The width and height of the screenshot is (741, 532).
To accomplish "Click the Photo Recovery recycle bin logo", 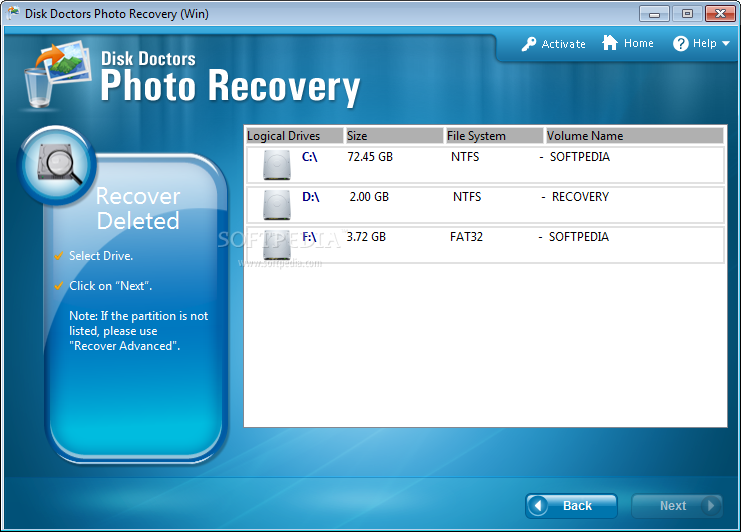I will click(x=58, y=74).
